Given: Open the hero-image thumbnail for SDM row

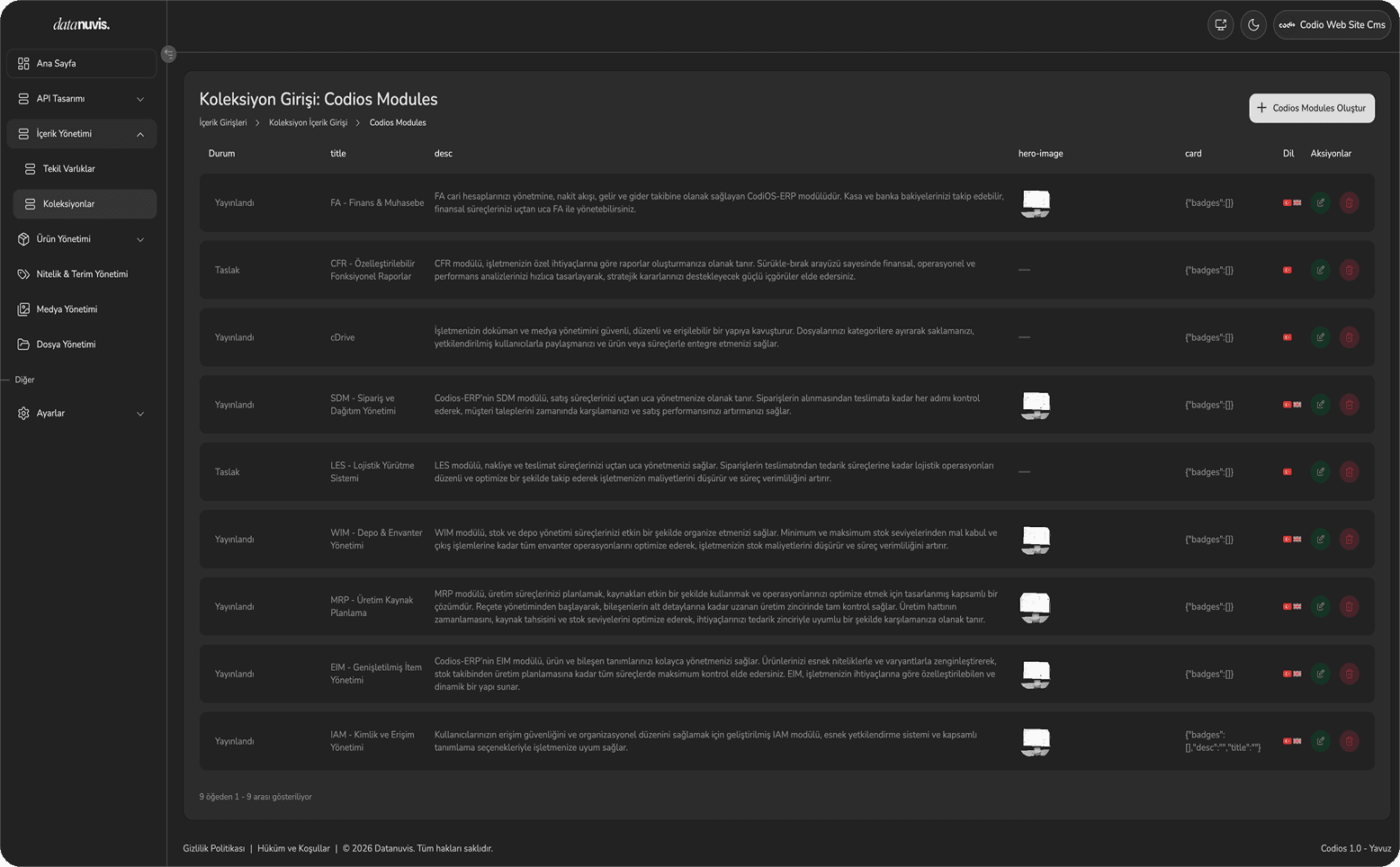Looking at the screenshot, I should click(1036, 405).
